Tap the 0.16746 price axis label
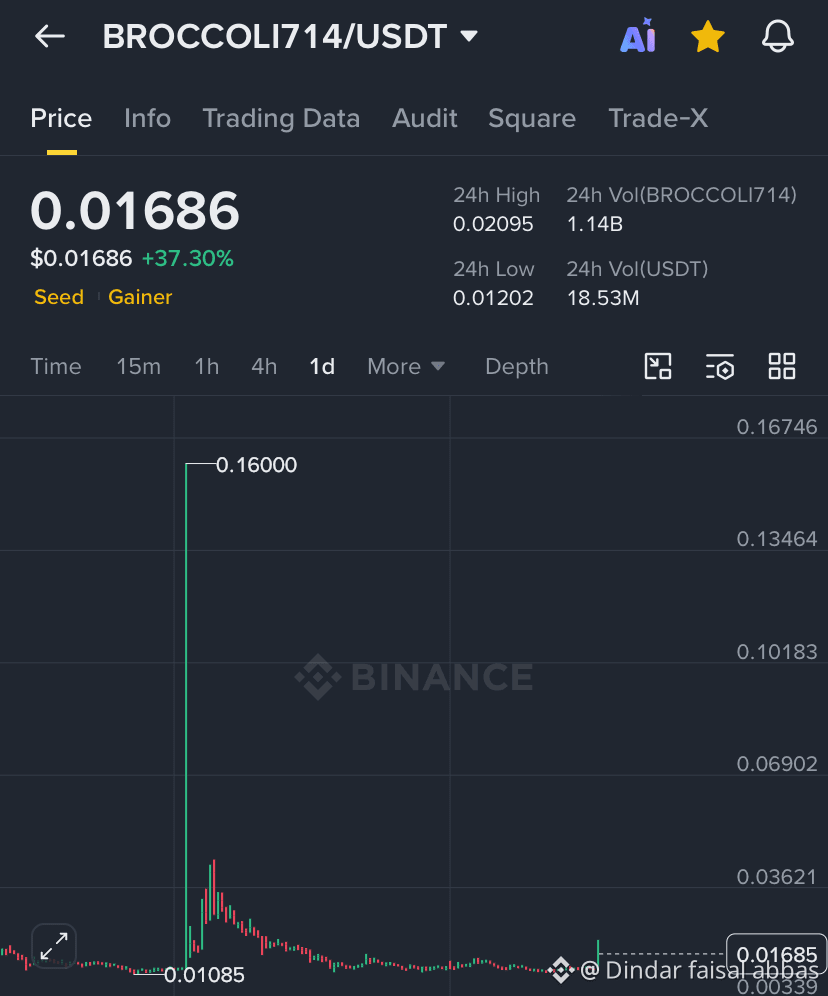The height and width of the screenshot is (996, 828). [x=777, y=427]
